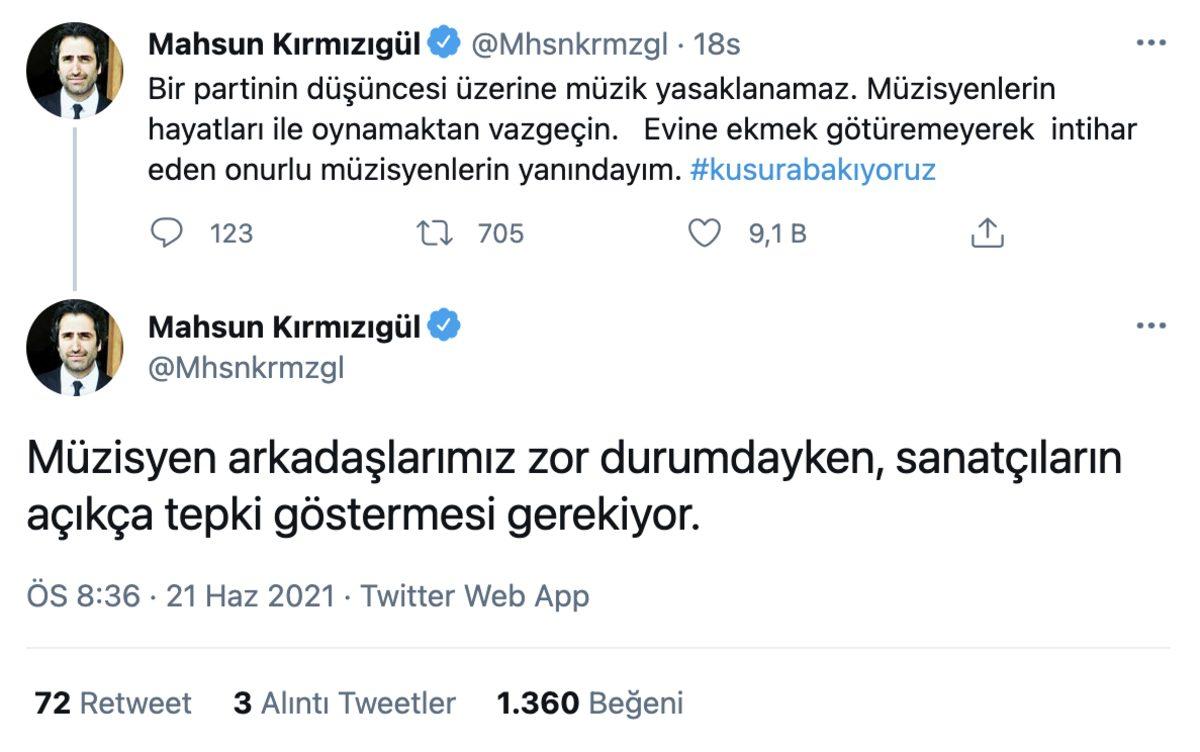Open the share icon on the first tweet

click(987, 232)
